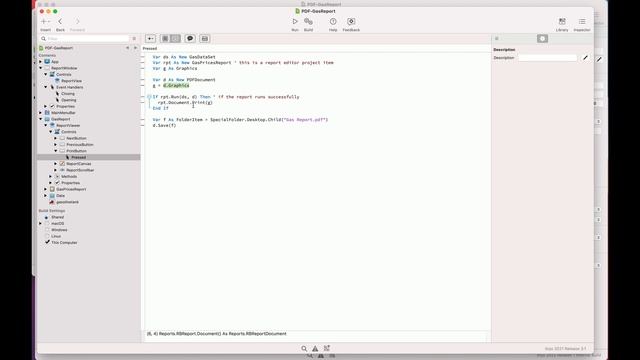Select the PDF-GasReport project item in the navigator
This screenshot has height=360, width=640.
(x=59, y=48)
